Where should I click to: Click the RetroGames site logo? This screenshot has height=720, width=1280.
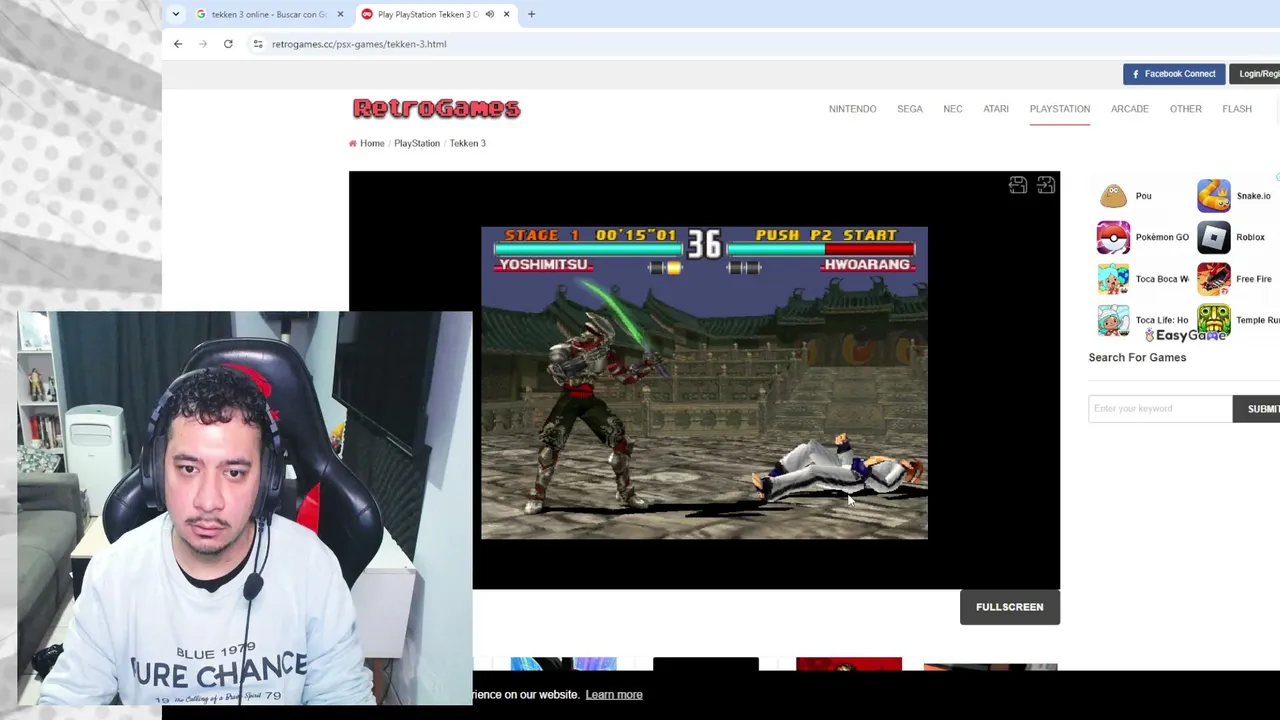[436, 108]
